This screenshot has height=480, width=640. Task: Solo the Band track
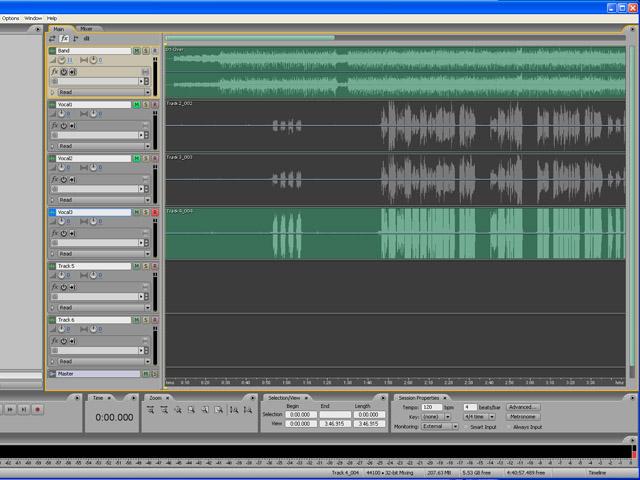click(146, 51)
